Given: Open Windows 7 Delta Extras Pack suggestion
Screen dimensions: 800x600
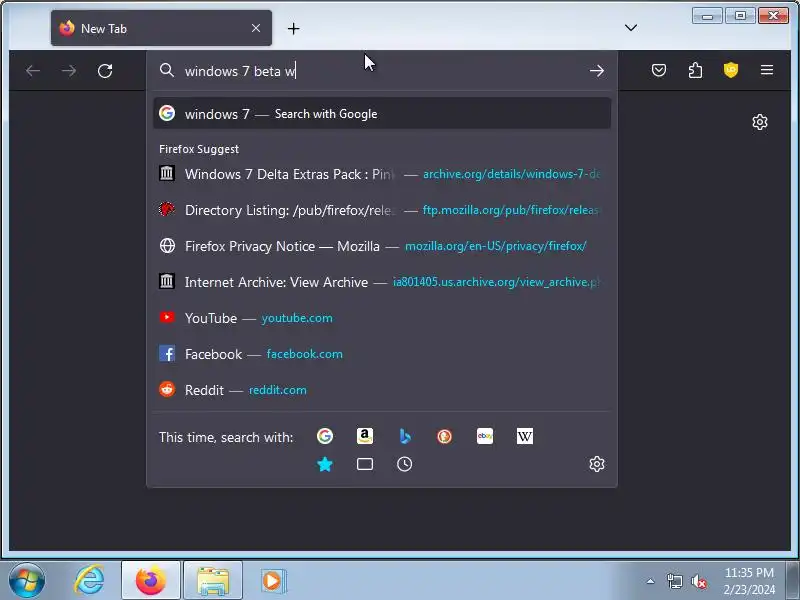Looking at the screenshot, I should tap(382, 174).
